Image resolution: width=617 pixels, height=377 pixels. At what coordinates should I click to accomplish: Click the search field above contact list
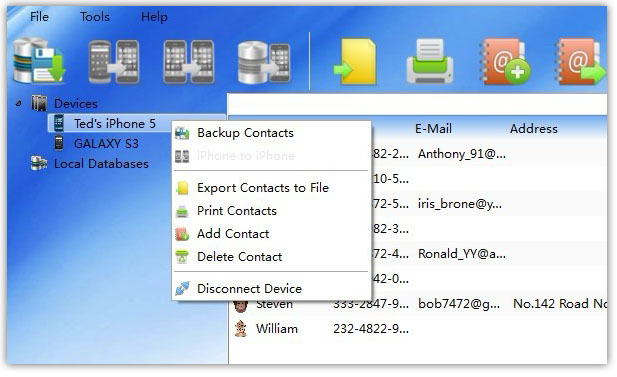click(x=417, y=104)
